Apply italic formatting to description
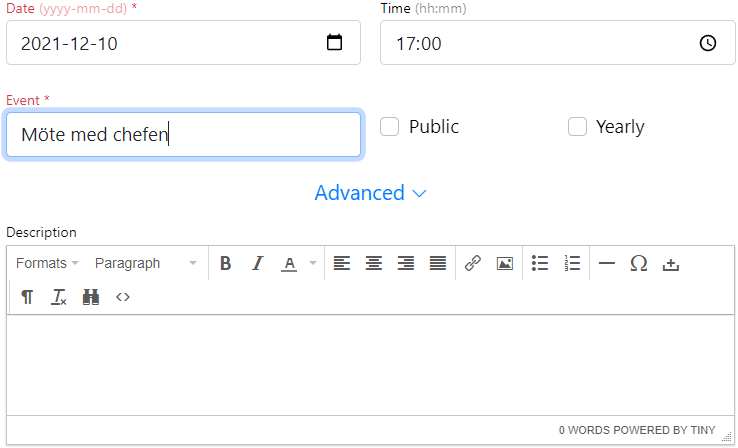 point(257,263)
